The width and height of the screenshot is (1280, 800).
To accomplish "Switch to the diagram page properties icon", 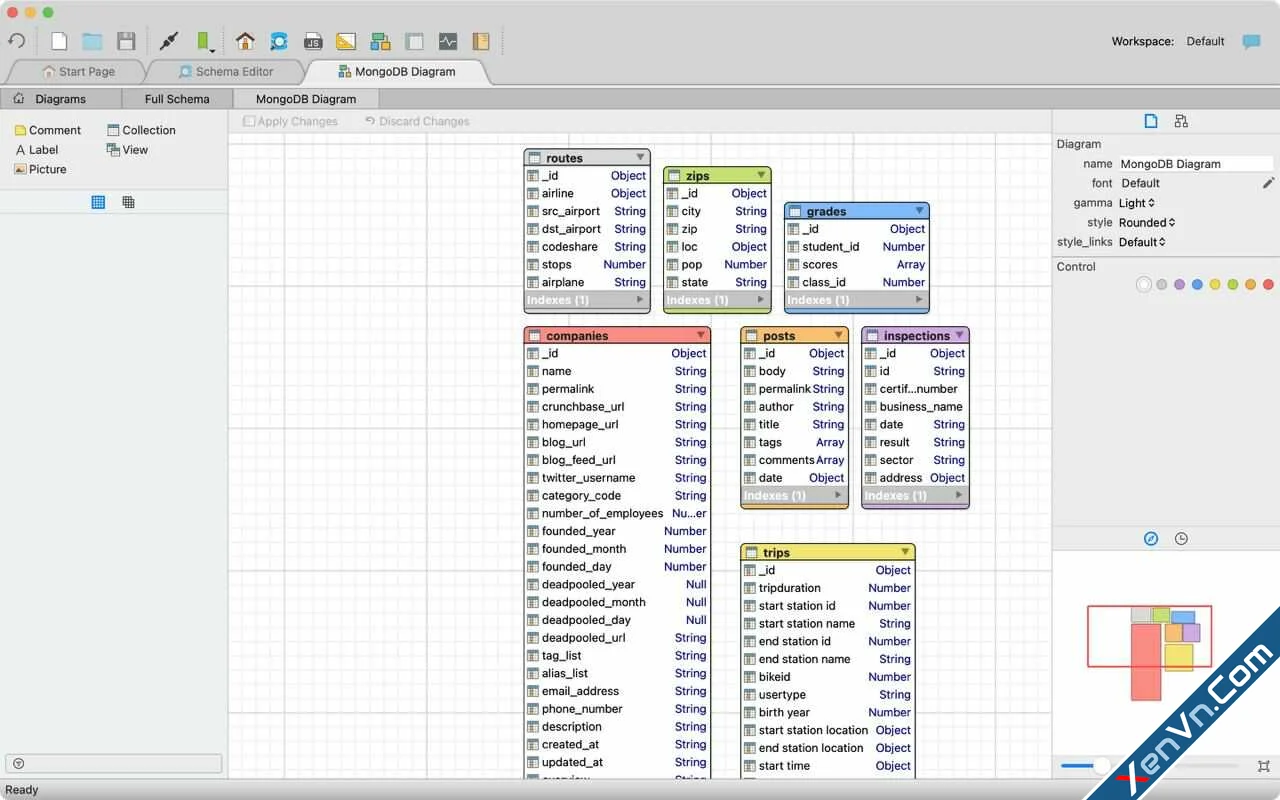I will [1151, 121].
